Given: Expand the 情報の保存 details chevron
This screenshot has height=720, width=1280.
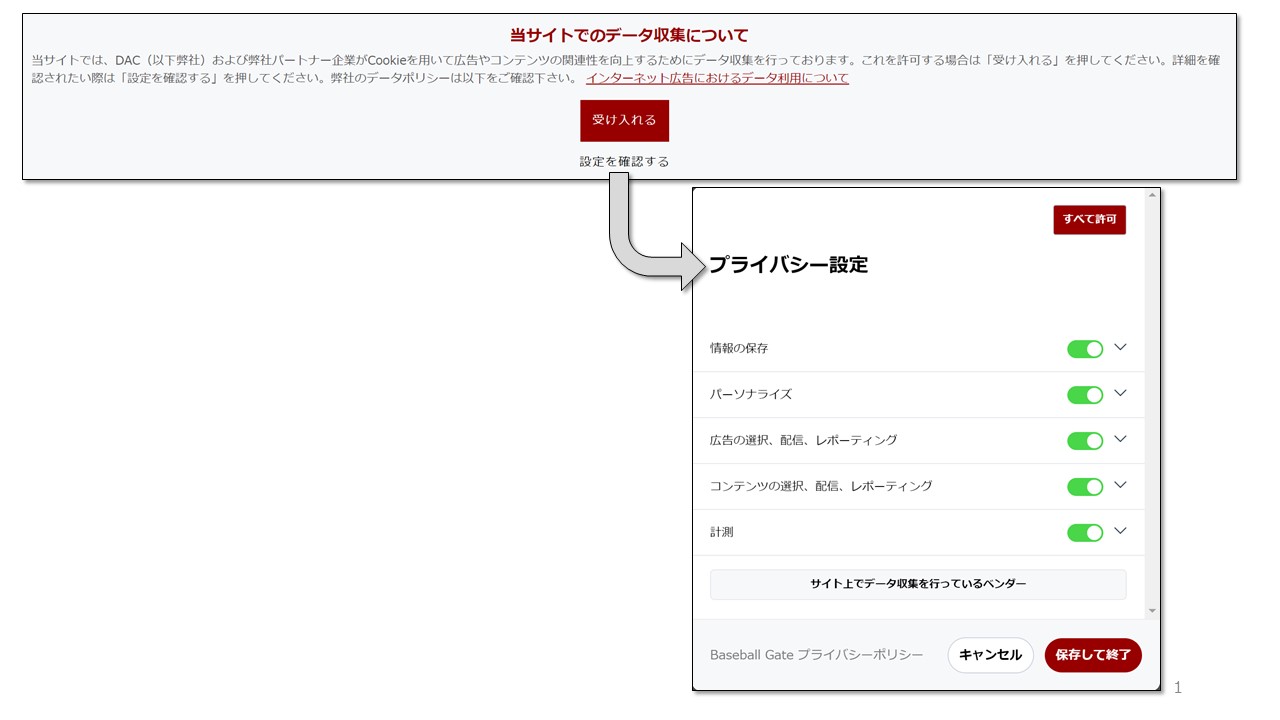Looking at the screenshot, I should click(1120, 348).
